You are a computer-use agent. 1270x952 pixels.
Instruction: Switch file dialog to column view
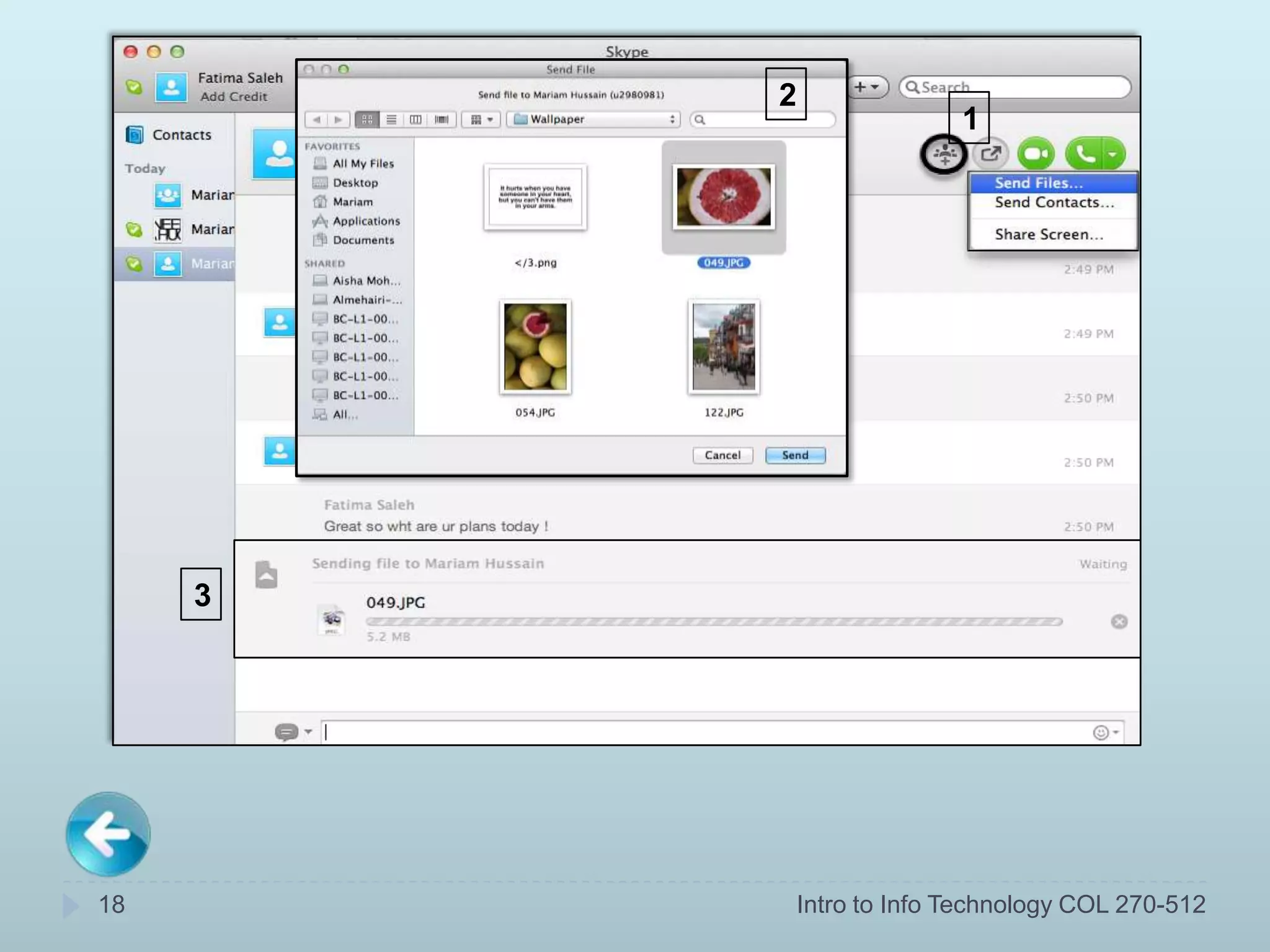coord(415,119)
